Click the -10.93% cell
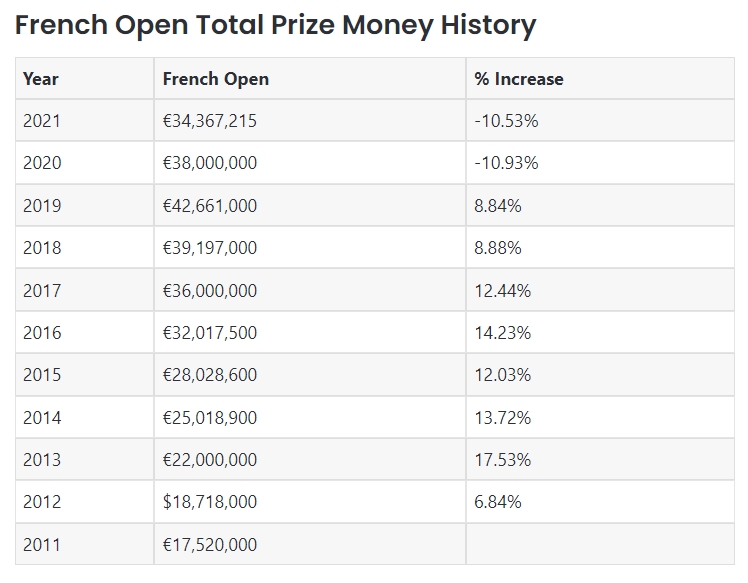The image size is (748, 583). tap(506, 163)
